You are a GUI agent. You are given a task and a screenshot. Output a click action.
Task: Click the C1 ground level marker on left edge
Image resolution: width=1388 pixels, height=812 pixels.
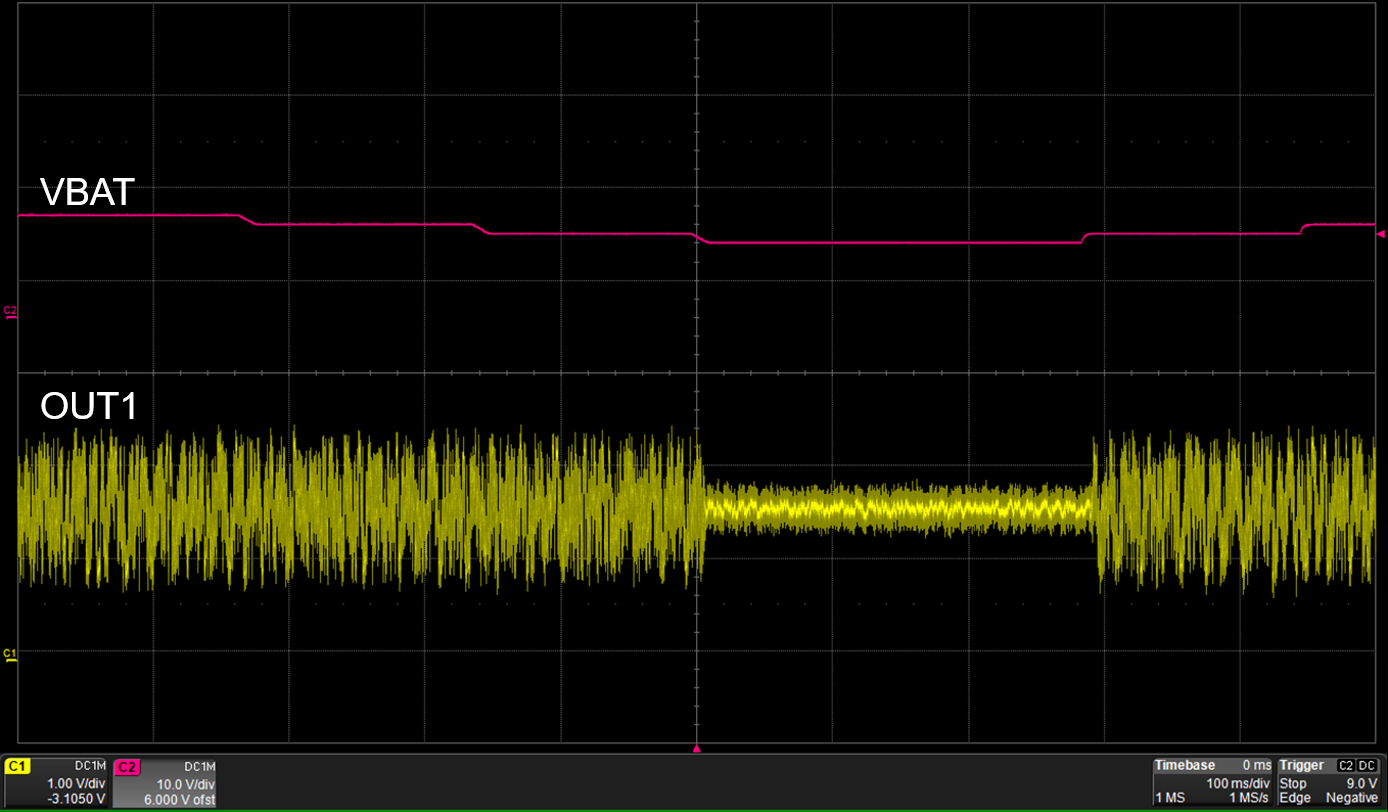point(11,654)
